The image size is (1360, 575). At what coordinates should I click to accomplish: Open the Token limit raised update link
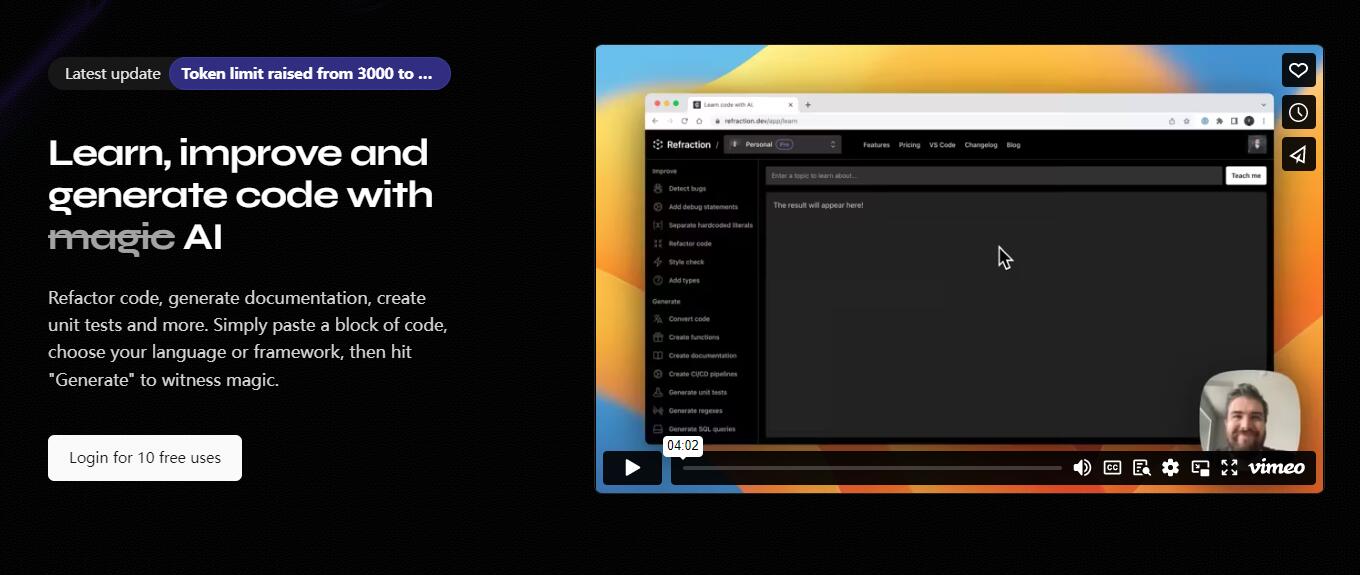coord(310,73)
